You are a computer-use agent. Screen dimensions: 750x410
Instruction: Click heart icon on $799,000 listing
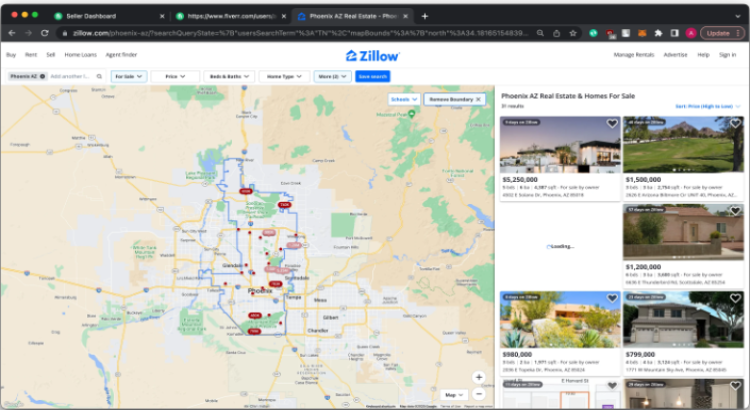point(735,299)
